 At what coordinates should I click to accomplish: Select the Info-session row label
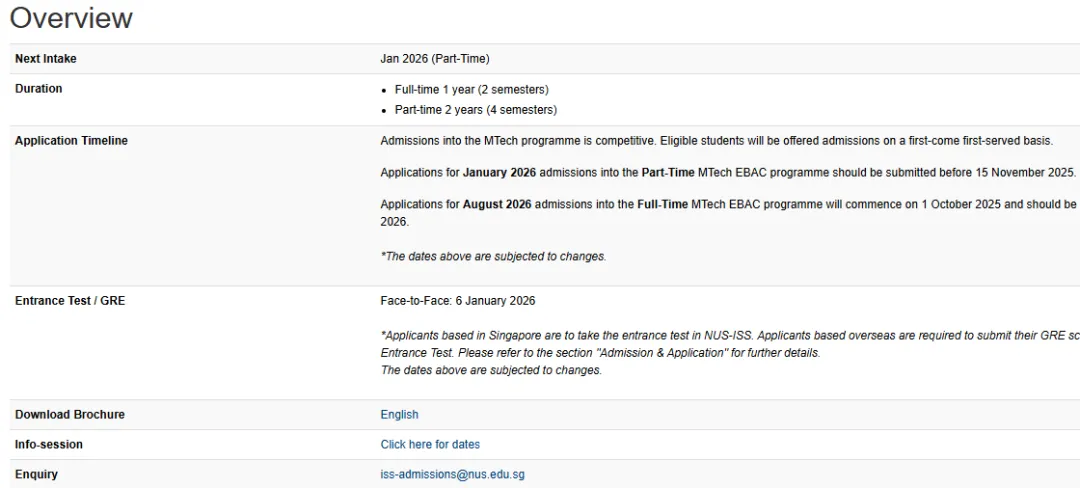49,444
